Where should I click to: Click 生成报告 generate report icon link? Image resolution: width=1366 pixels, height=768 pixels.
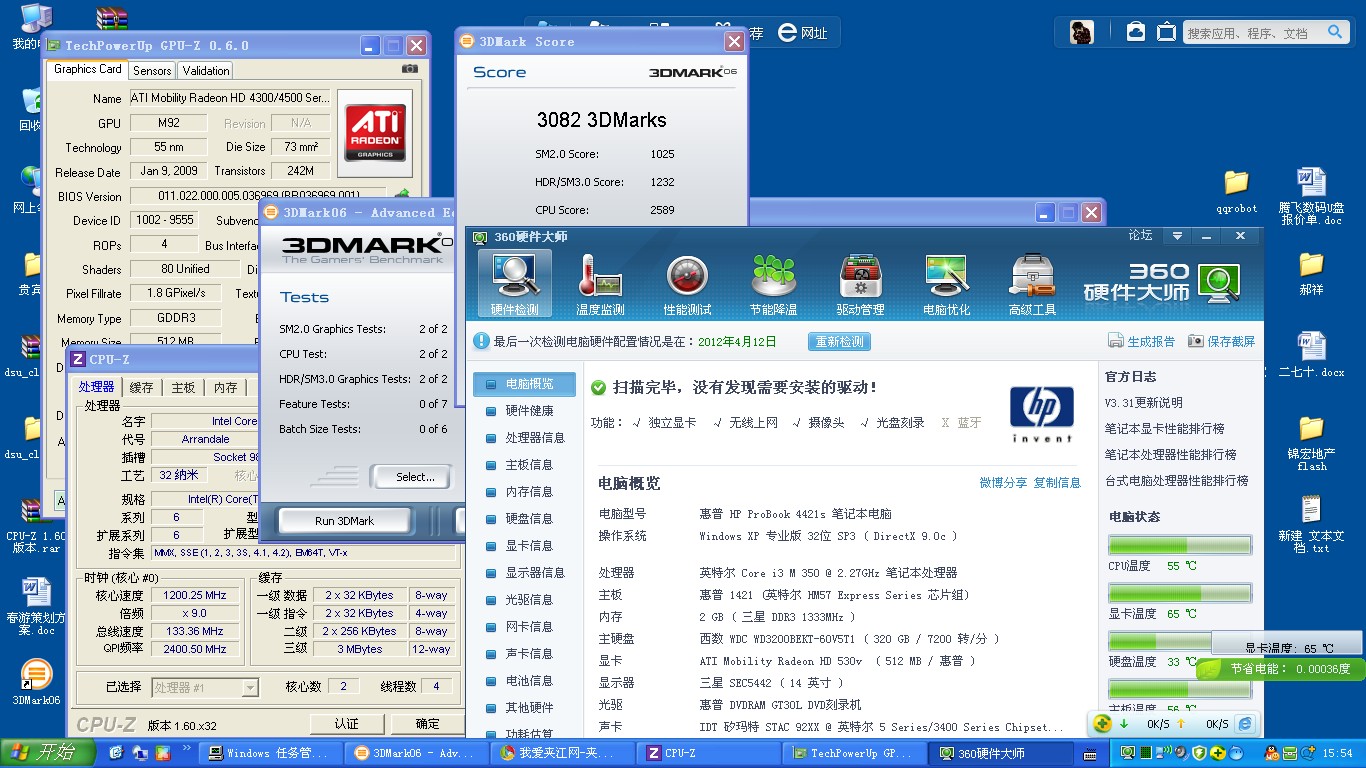[1142, 341]
